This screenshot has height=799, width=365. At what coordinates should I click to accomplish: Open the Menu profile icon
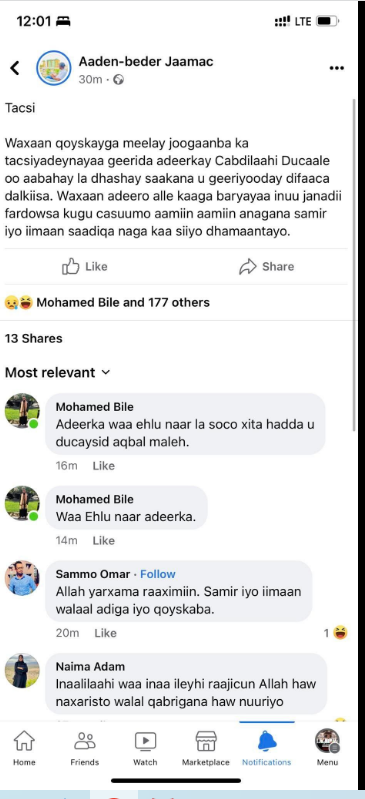pos(327,748)
